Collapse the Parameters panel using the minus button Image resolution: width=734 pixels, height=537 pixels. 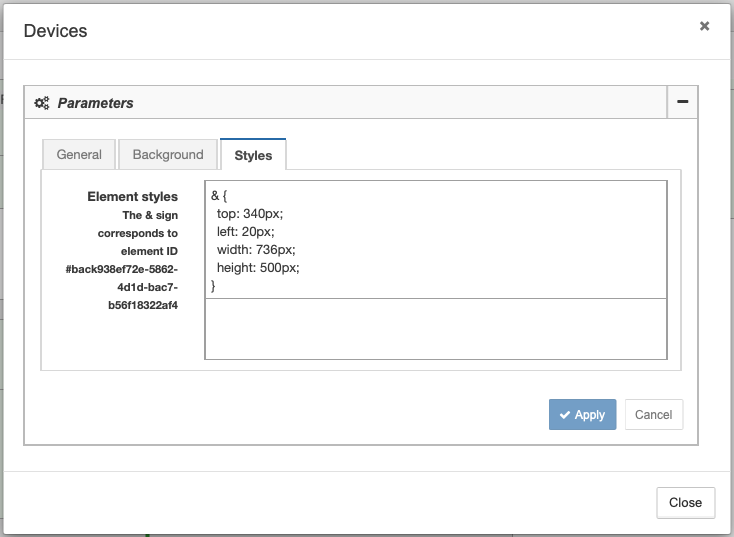click(x=683, y=102)
